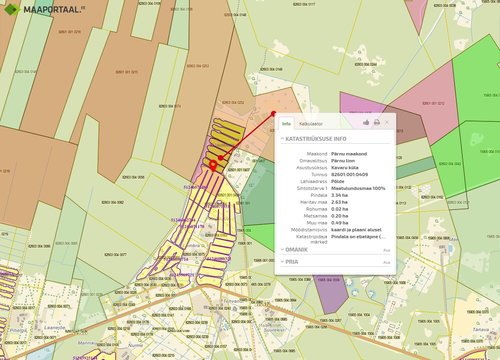Viewport: 500px width, 360px height.
Task: Click the truncated Pindala on ebatäpne note
Action: pos(358,237)
